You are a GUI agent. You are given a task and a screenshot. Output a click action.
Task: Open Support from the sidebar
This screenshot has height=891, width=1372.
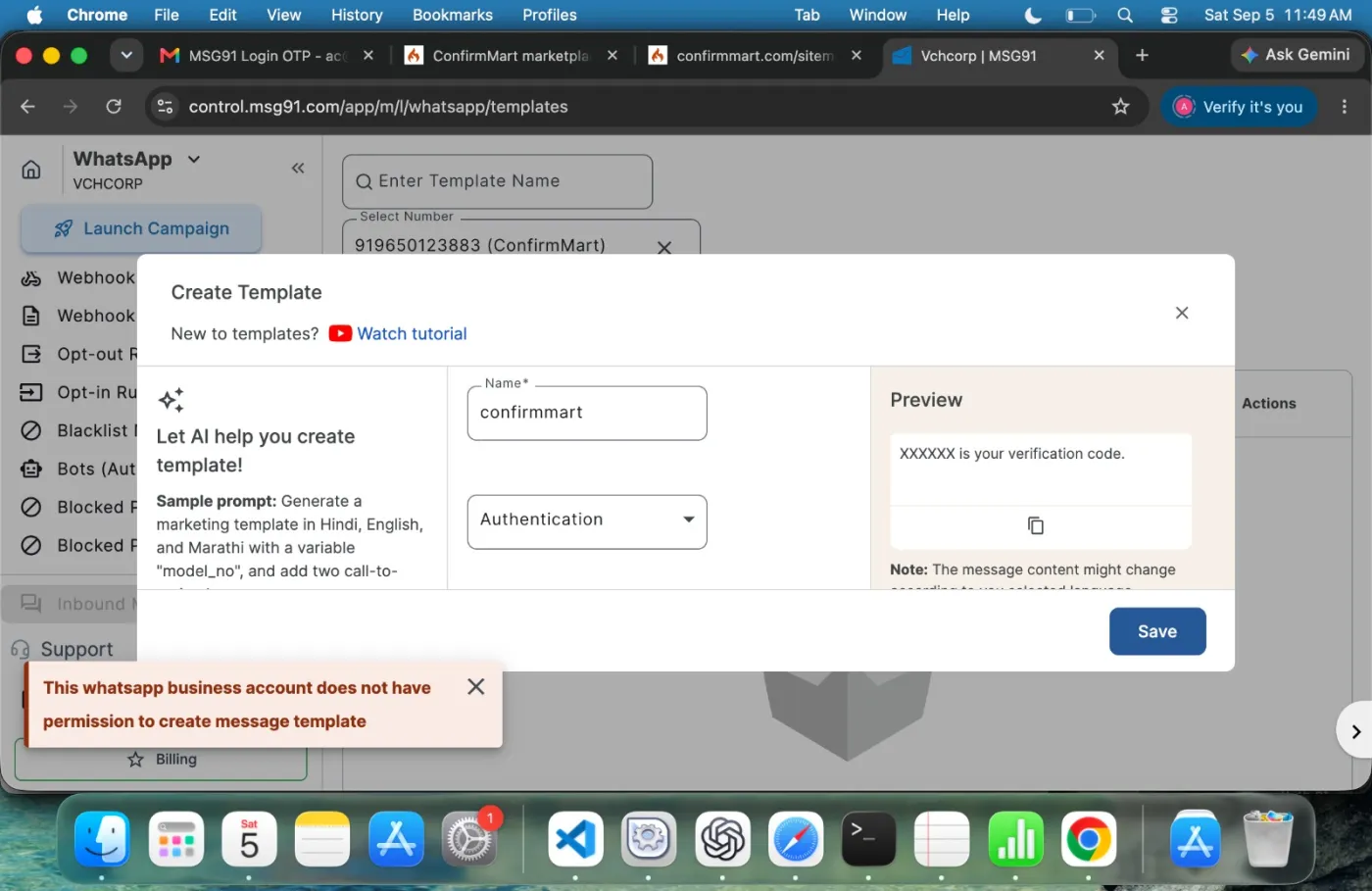[x=62, y=649]
